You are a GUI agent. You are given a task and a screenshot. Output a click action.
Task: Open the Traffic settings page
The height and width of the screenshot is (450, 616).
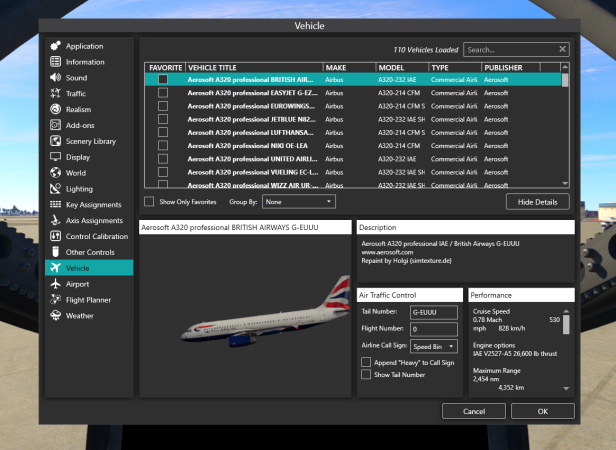click(89, 94)
